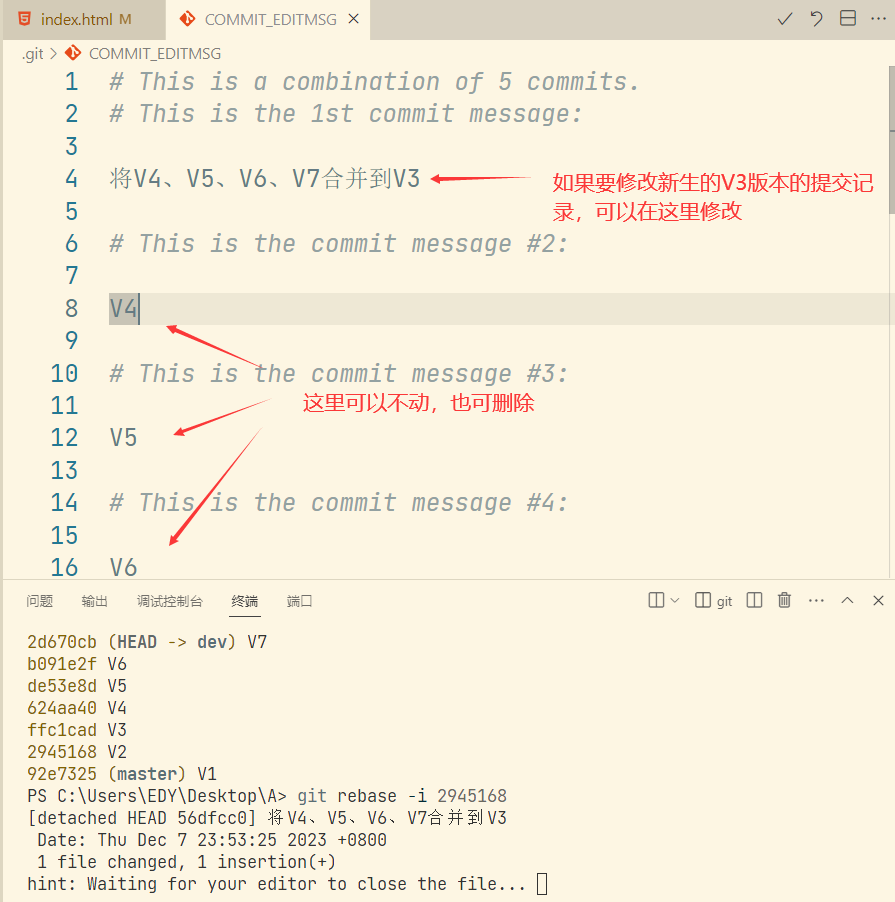Click line 4 text 将V4、V5、V6、V7合并到V3

(x=265, y=178)
